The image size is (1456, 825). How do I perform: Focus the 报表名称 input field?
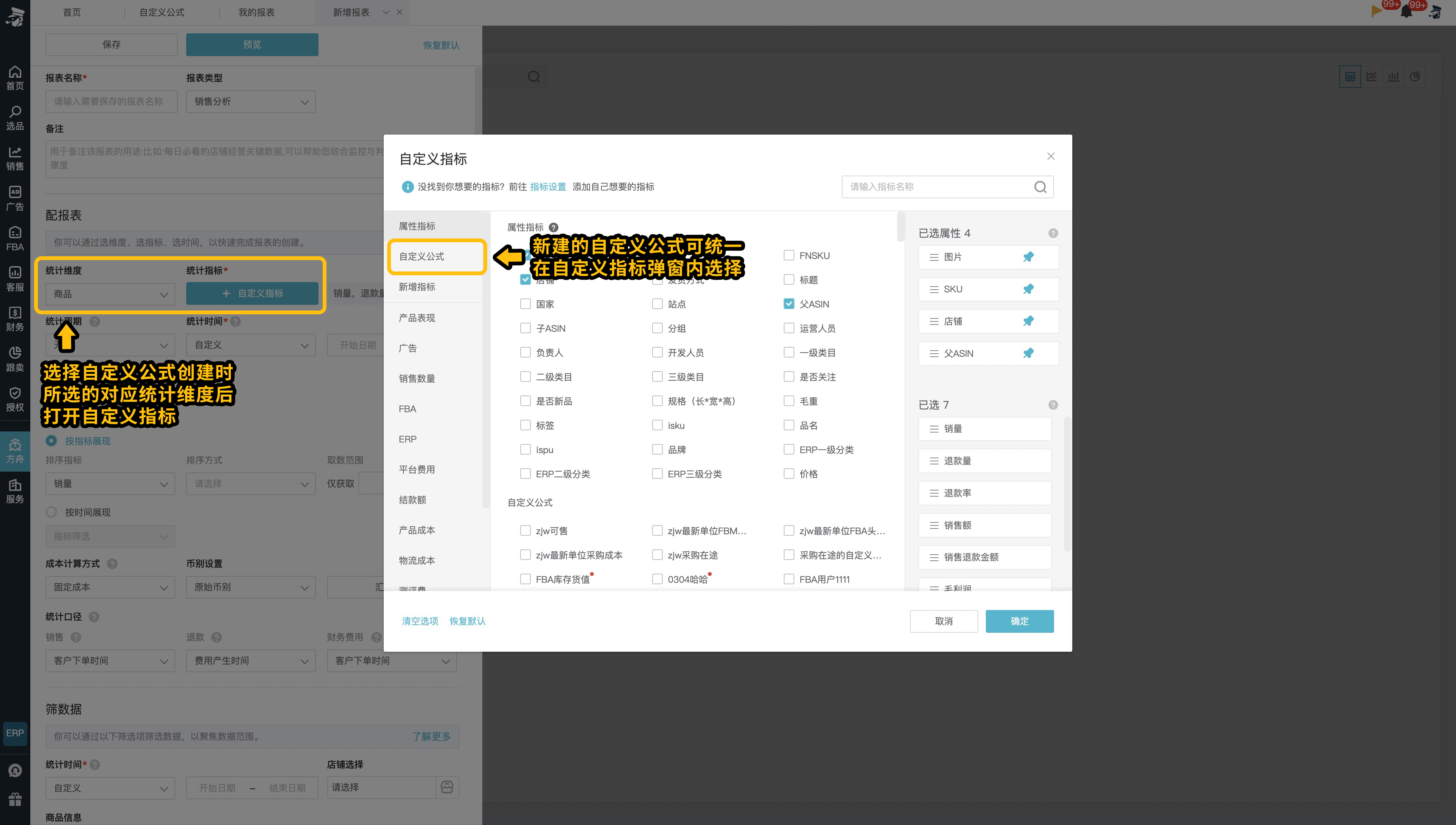[111, 102]
